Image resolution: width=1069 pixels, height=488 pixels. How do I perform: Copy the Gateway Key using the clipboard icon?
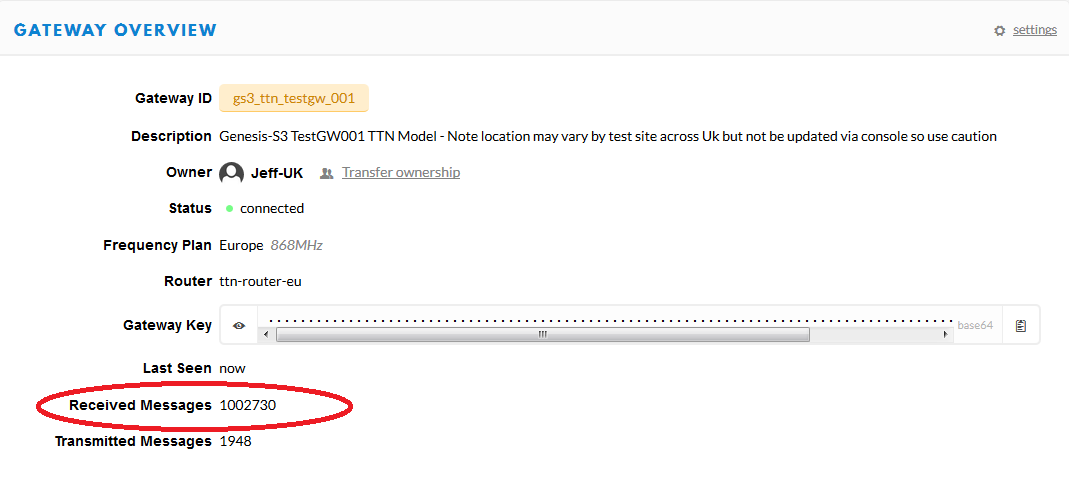click(1020, 326)
